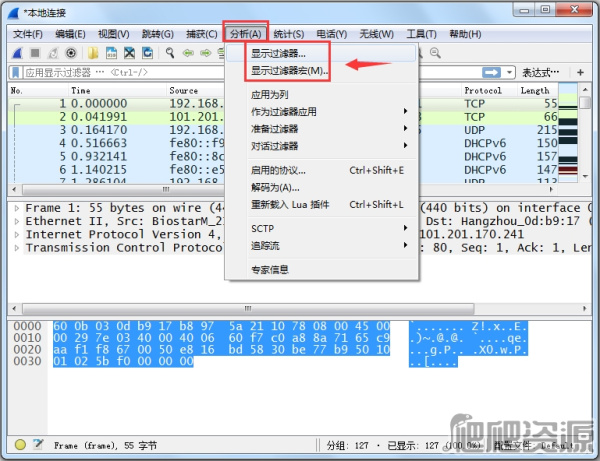Go forward to next packet arrow
Image resolution: width=600 pixels, height=461 pixels.
(x=205, y=53)
